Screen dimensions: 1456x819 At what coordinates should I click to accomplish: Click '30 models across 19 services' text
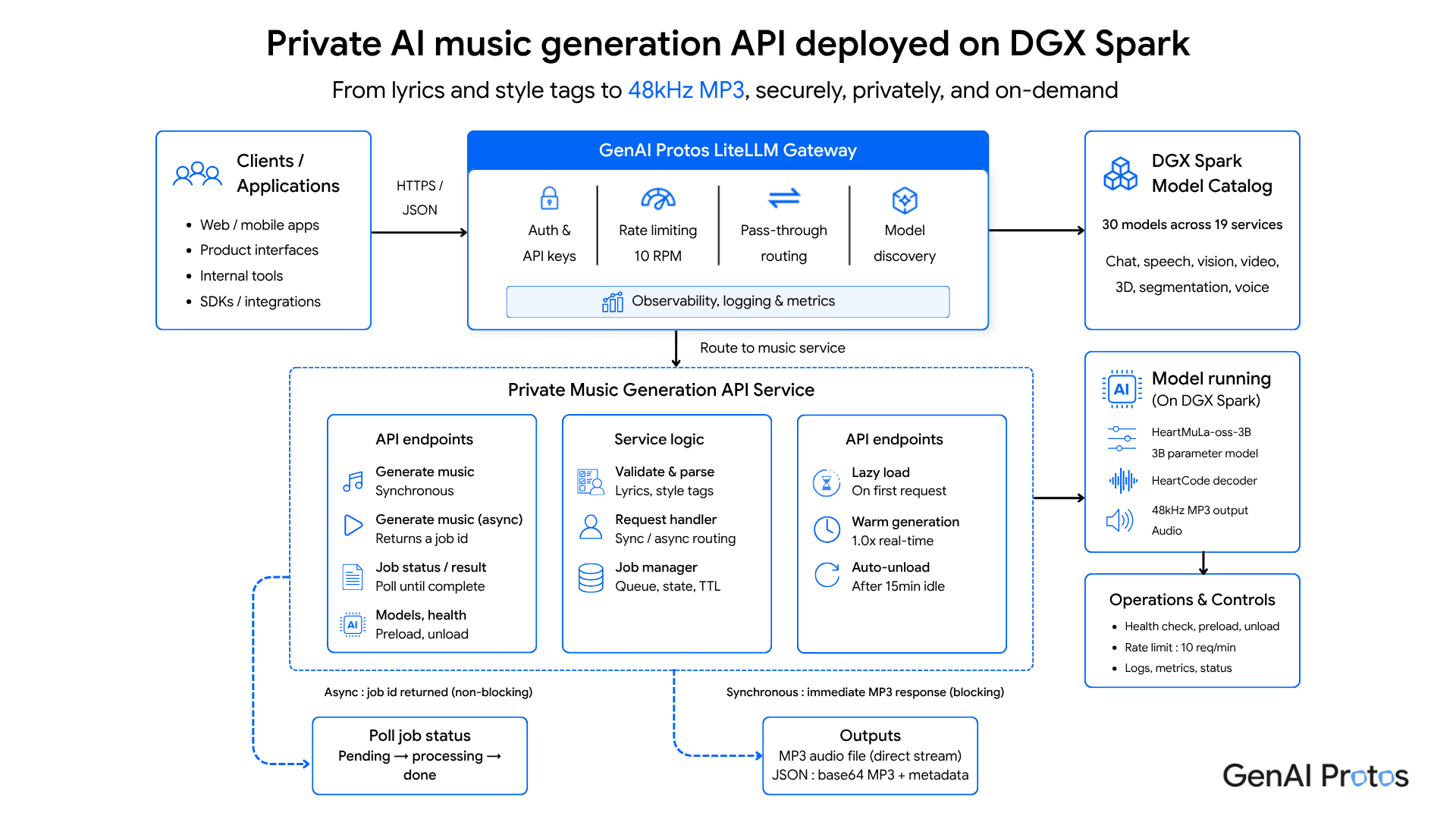point(1192,224)
